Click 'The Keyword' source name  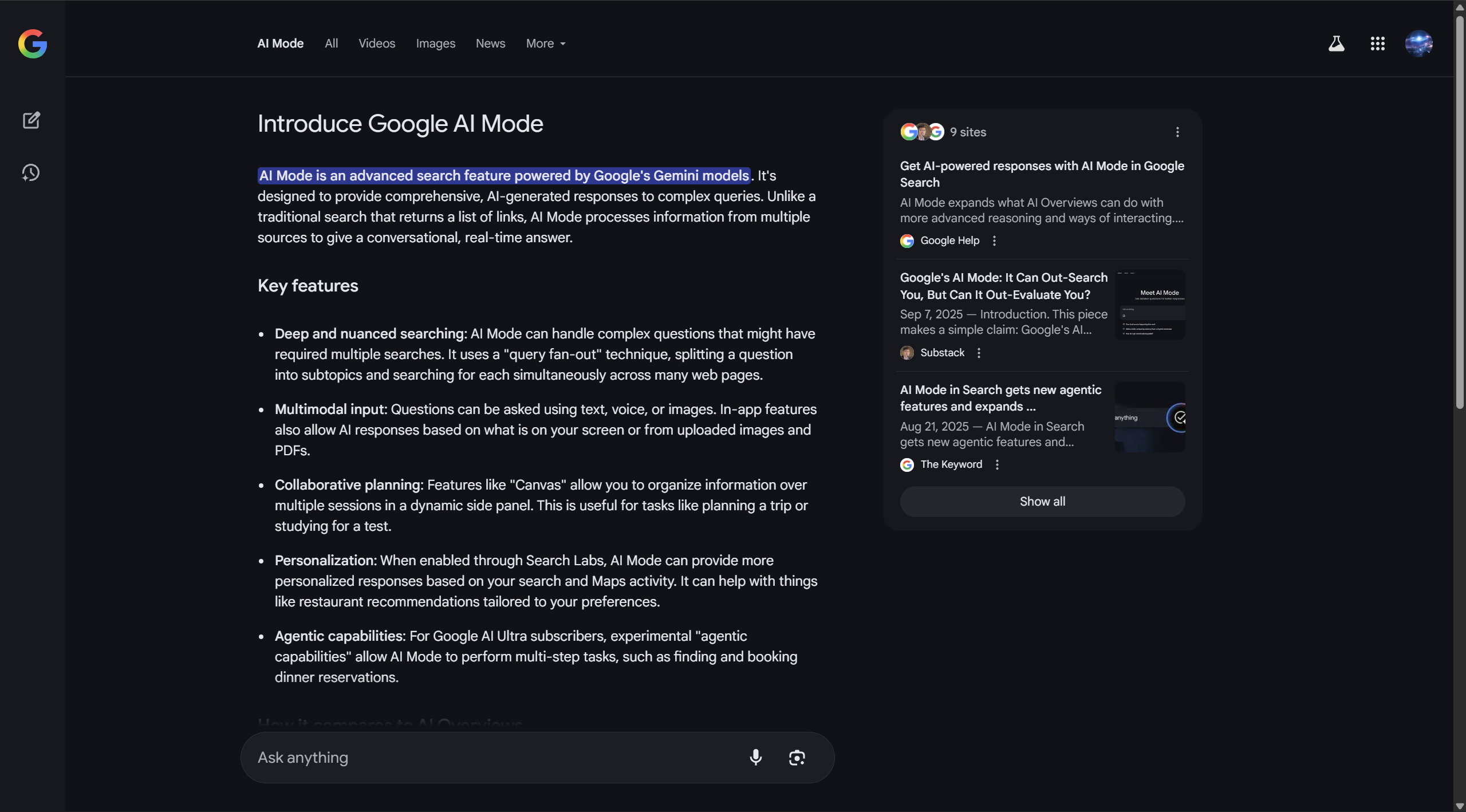(951, 465)
